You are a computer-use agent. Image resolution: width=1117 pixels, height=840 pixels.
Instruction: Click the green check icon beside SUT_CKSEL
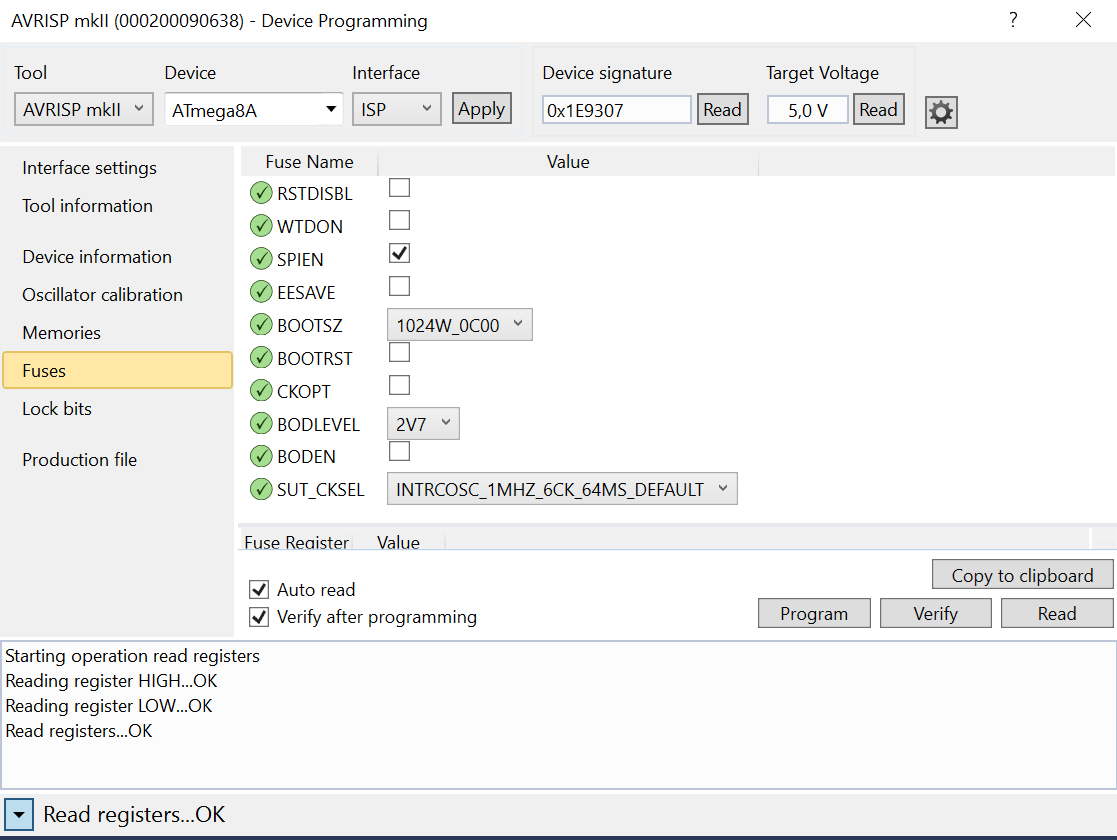tap(261, 489)
